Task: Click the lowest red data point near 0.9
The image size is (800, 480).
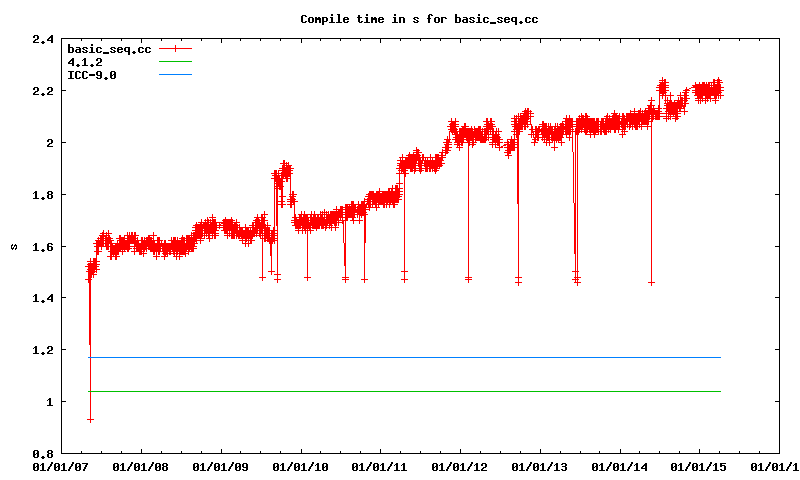Action: click(90, 420)
